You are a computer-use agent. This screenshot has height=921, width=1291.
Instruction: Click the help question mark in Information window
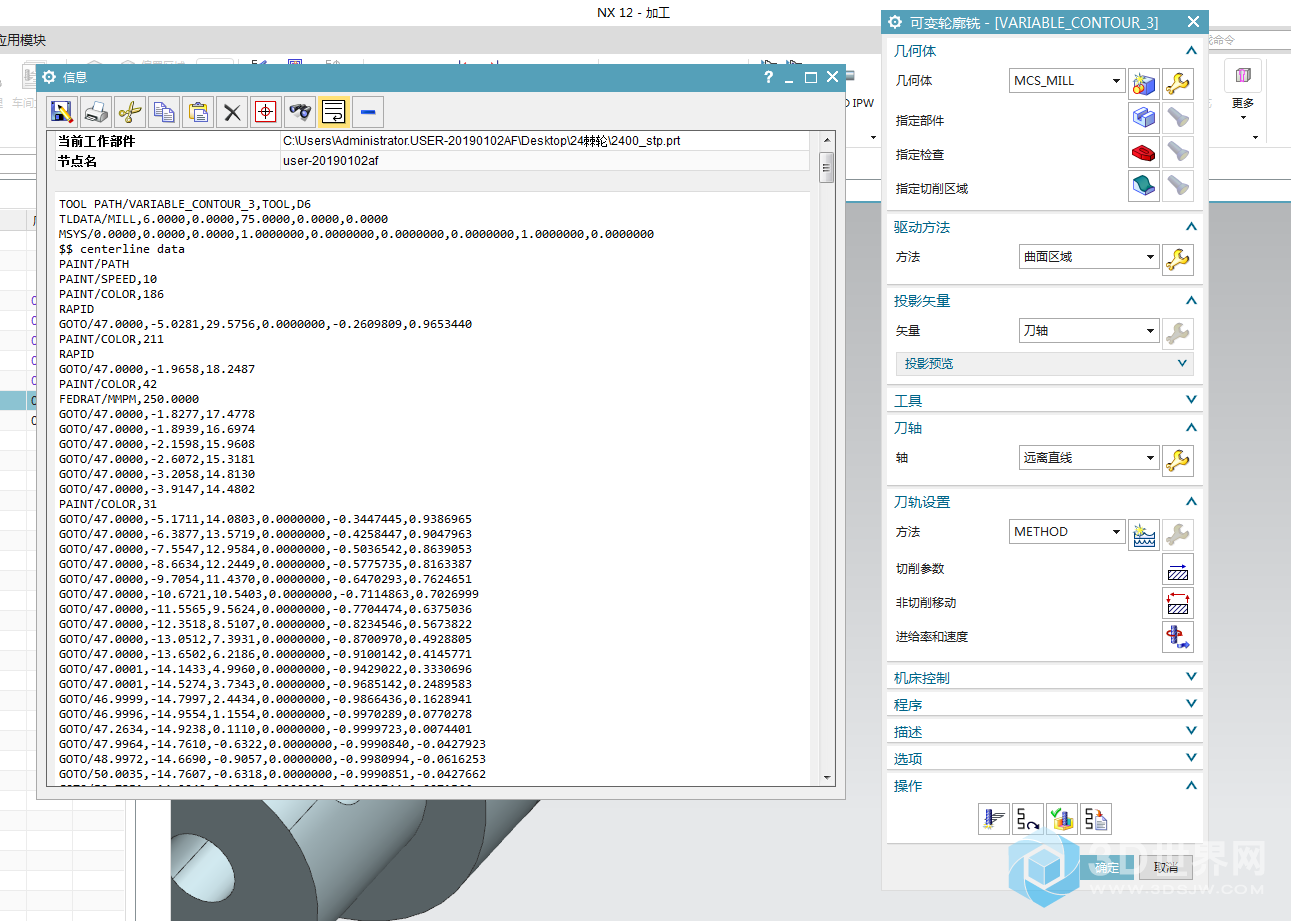click(768, 77)
